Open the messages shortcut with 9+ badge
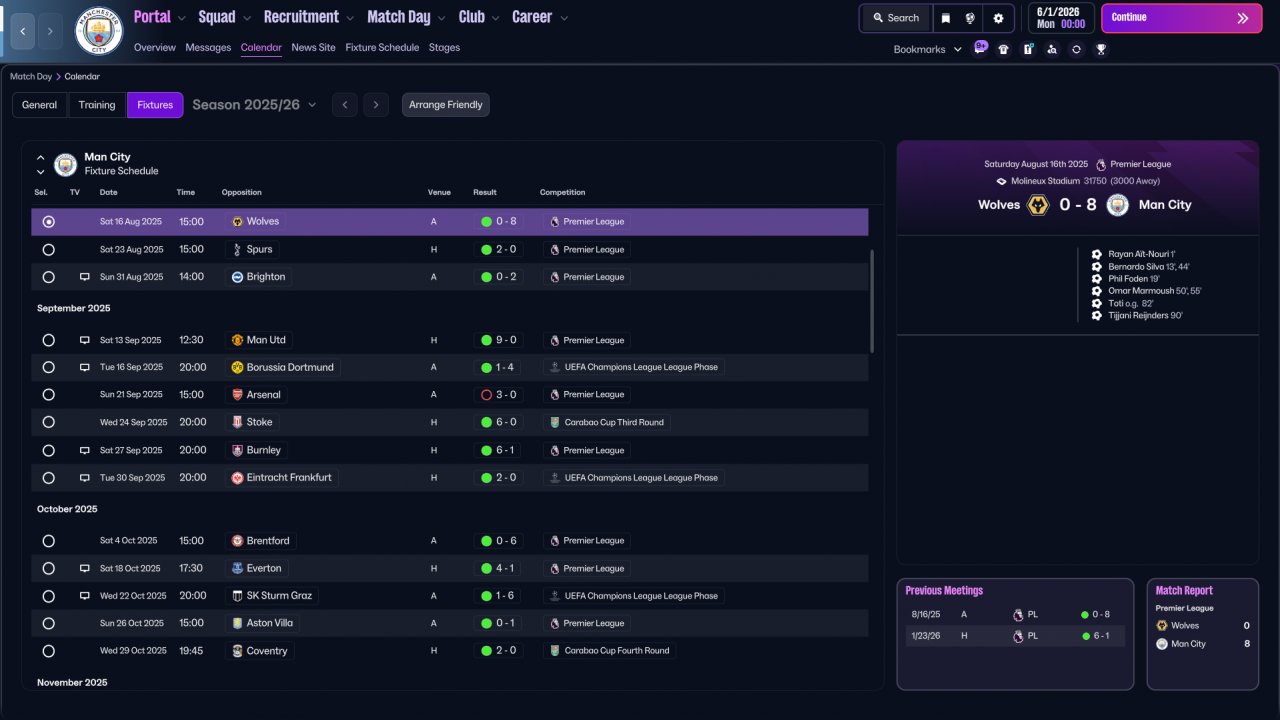1280x720 pixels. pos(980,48)
